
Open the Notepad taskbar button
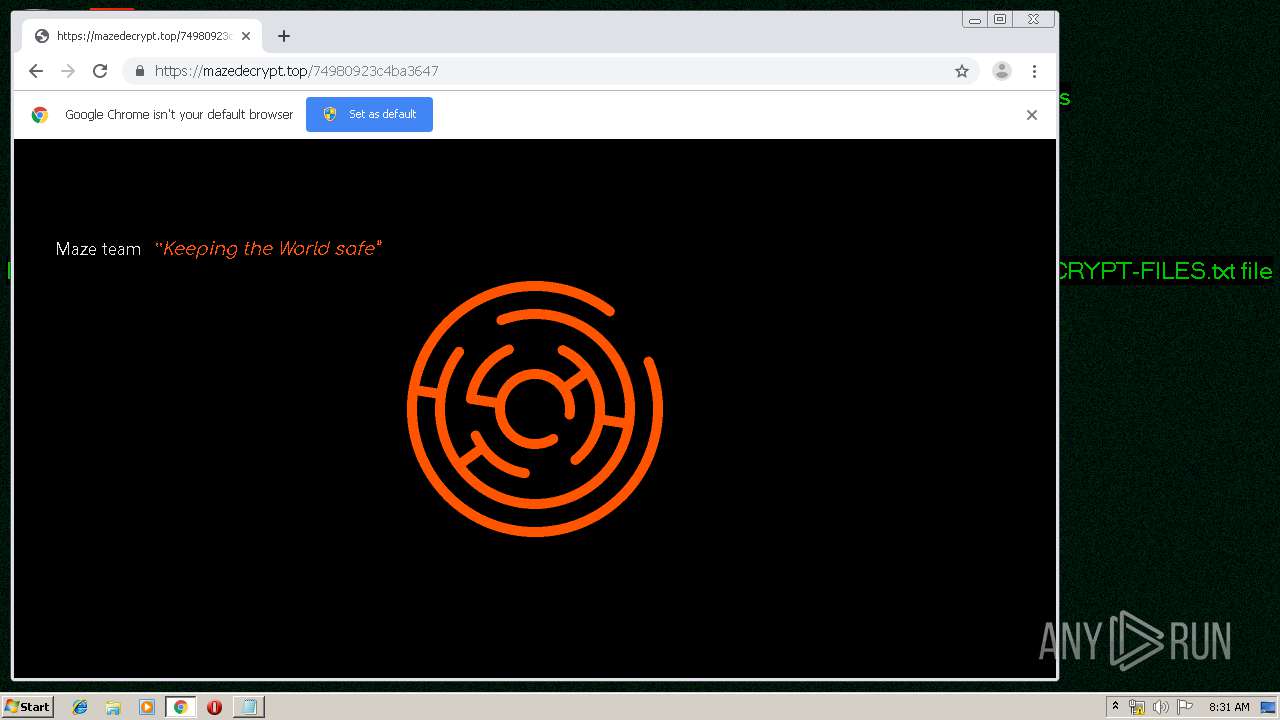[248, 707]
